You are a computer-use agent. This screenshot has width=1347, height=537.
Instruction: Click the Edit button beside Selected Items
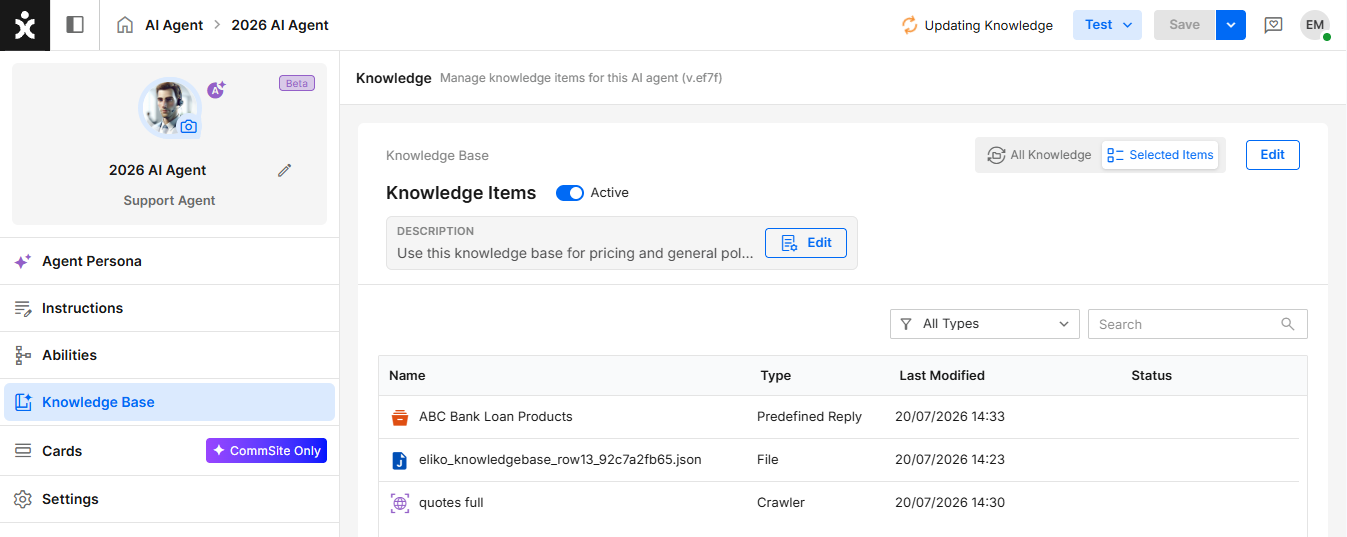click(1272, 155)
